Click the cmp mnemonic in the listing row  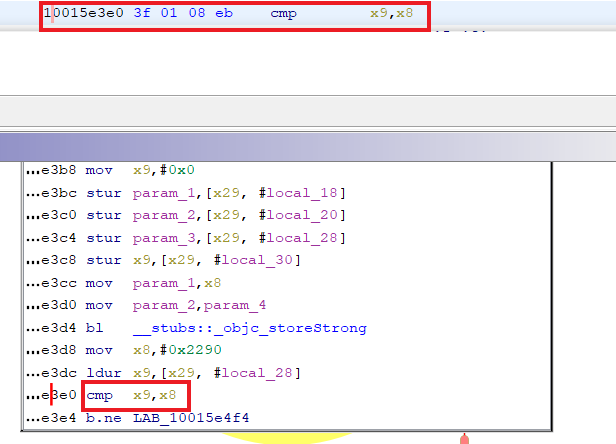click(283, 14)
